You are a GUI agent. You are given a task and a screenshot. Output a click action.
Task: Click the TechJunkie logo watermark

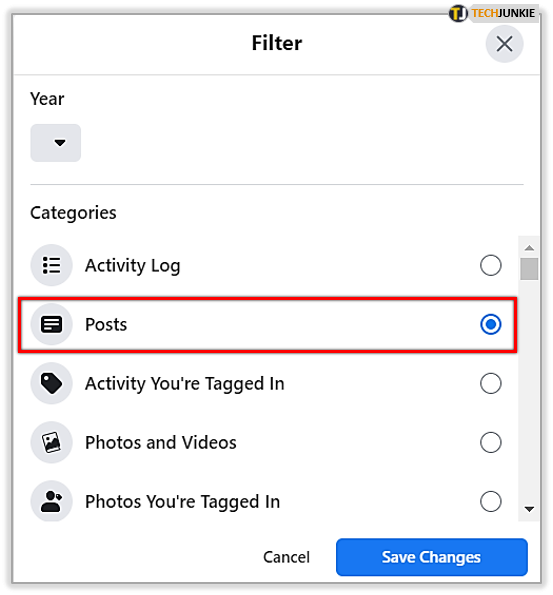[493, 13]
